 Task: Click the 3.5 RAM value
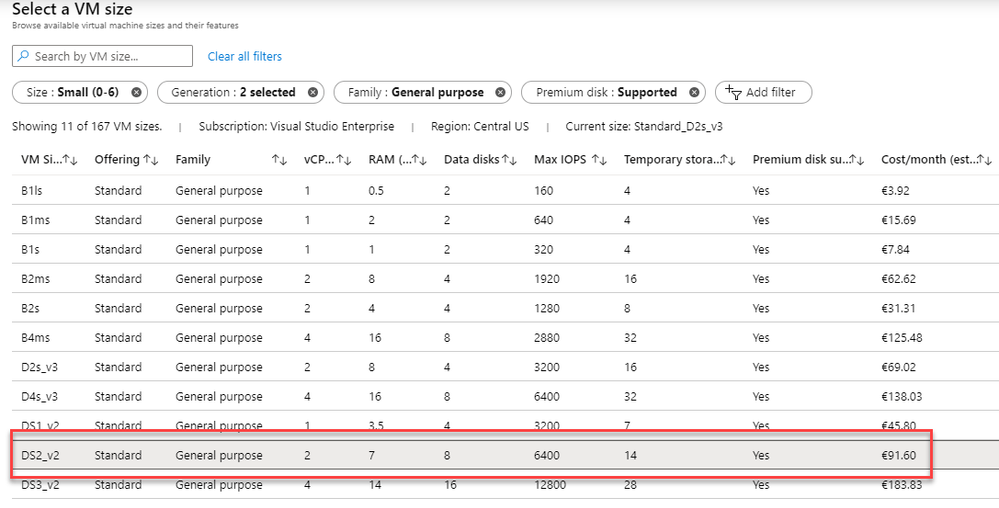click(376, 425)
